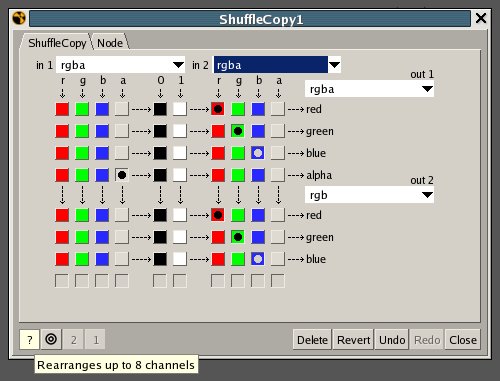The image size is (500, 381).
Task: Set out 1 green from in 1 green
Action: pos(82,131)
